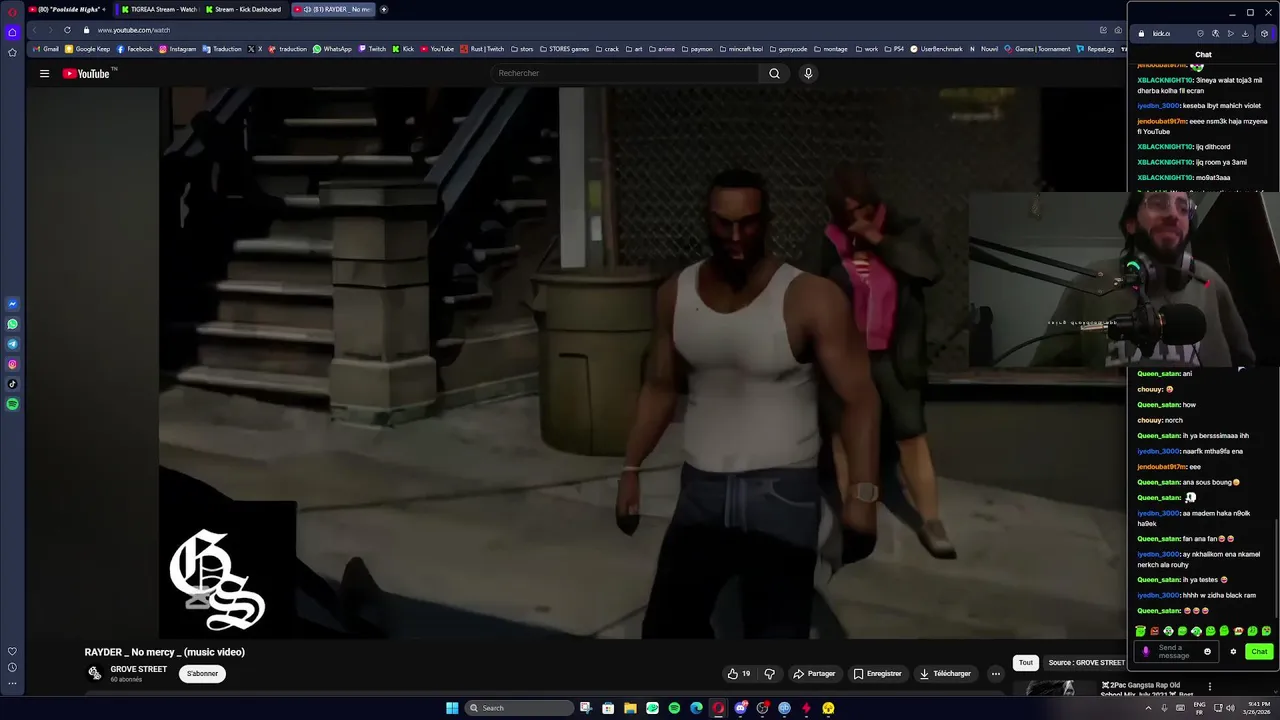Open Opera sidebar Spotify icon
This screenshot has height=720, width=1280.
[12, 404]
